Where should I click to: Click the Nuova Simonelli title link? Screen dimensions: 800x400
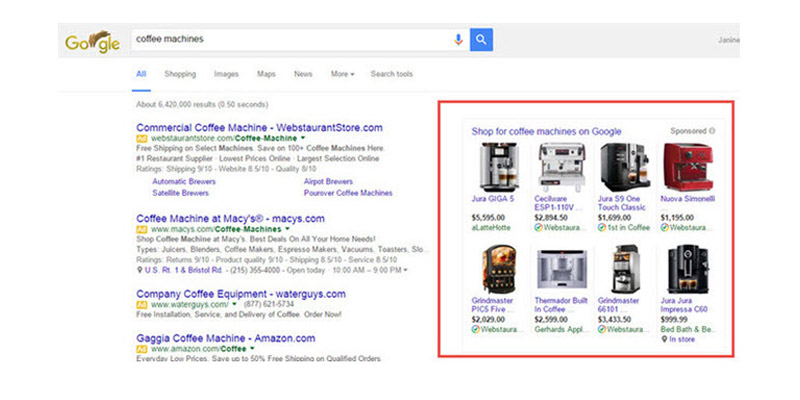pyautogui.click(x=688, y=199)
